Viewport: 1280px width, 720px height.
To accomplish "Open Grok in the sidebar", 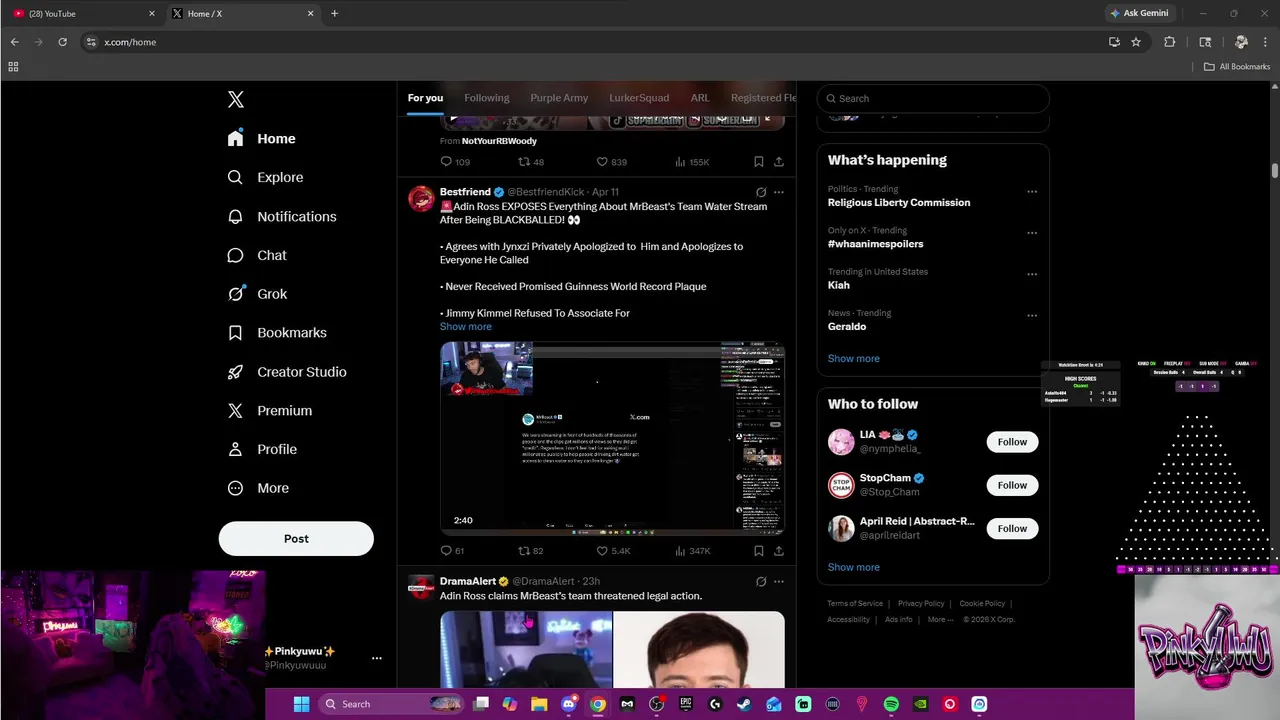I will point(257,294).
